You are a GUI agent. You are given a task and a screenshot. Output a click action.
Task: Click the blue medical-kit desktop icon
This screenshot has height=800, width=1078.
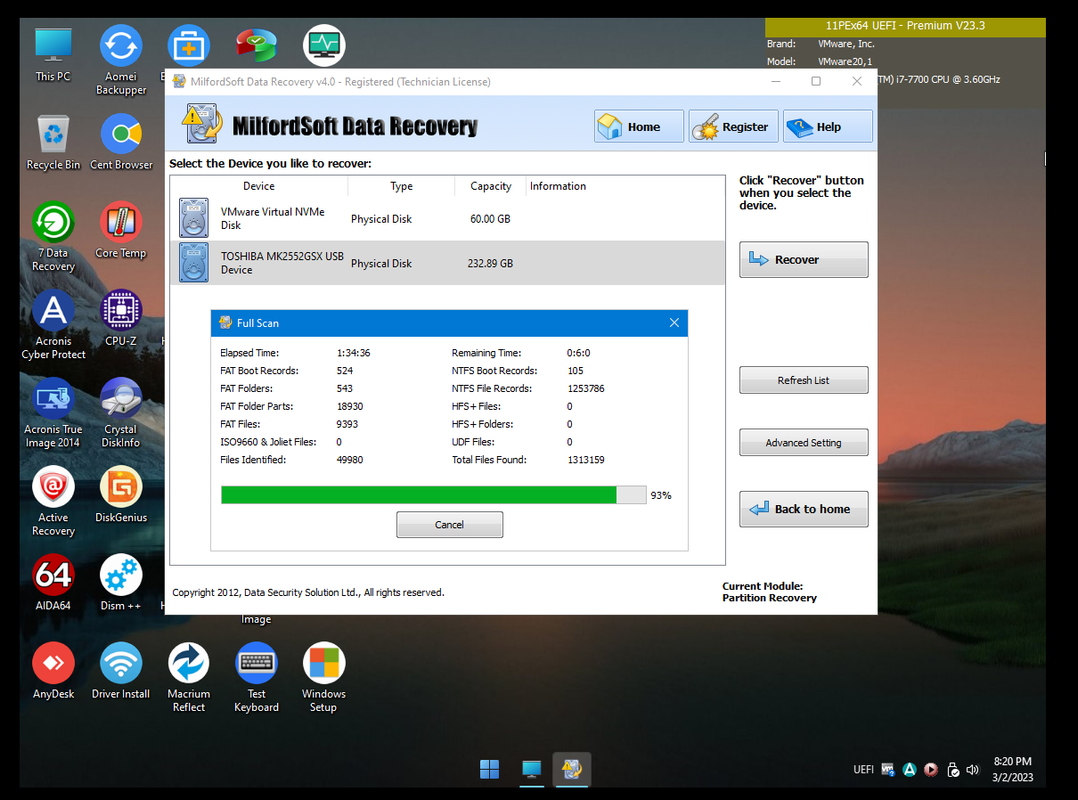click(x=188, y=45)
